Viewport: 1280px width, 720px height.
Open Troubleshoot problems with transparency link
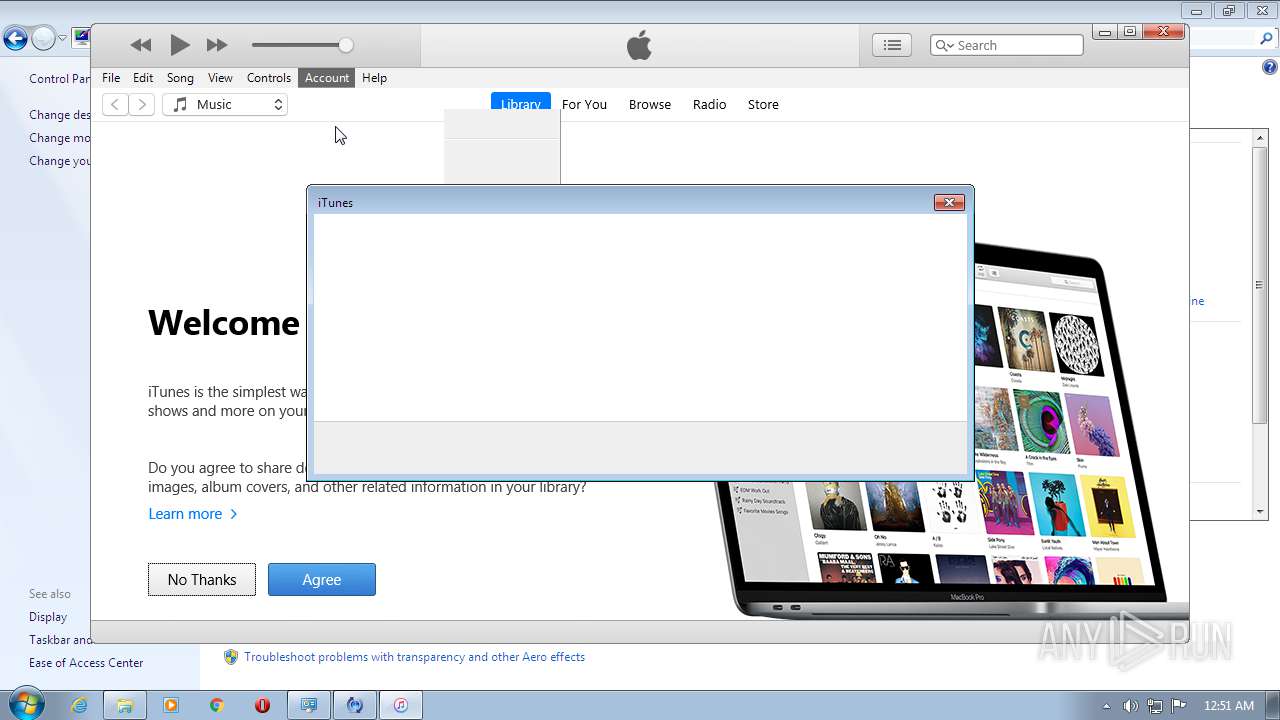coord(415,657)
